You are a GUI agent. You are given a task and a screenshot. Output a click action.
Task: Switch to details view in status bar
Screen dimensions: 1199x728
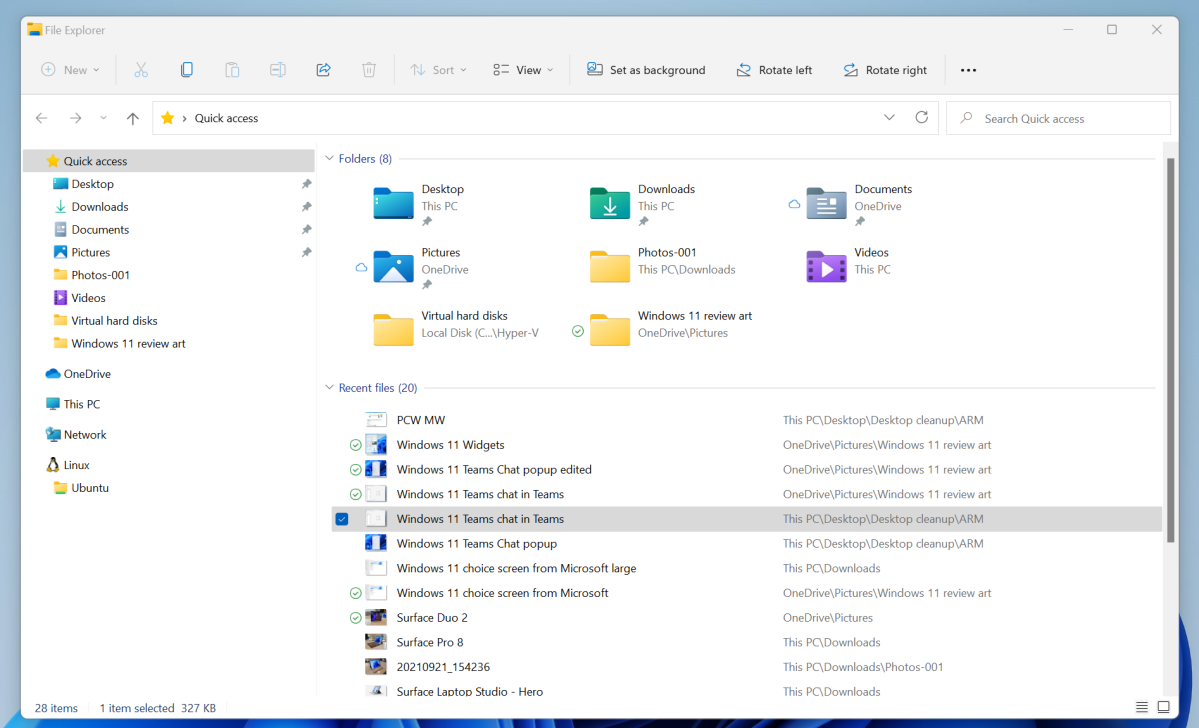pos(1142,707)
